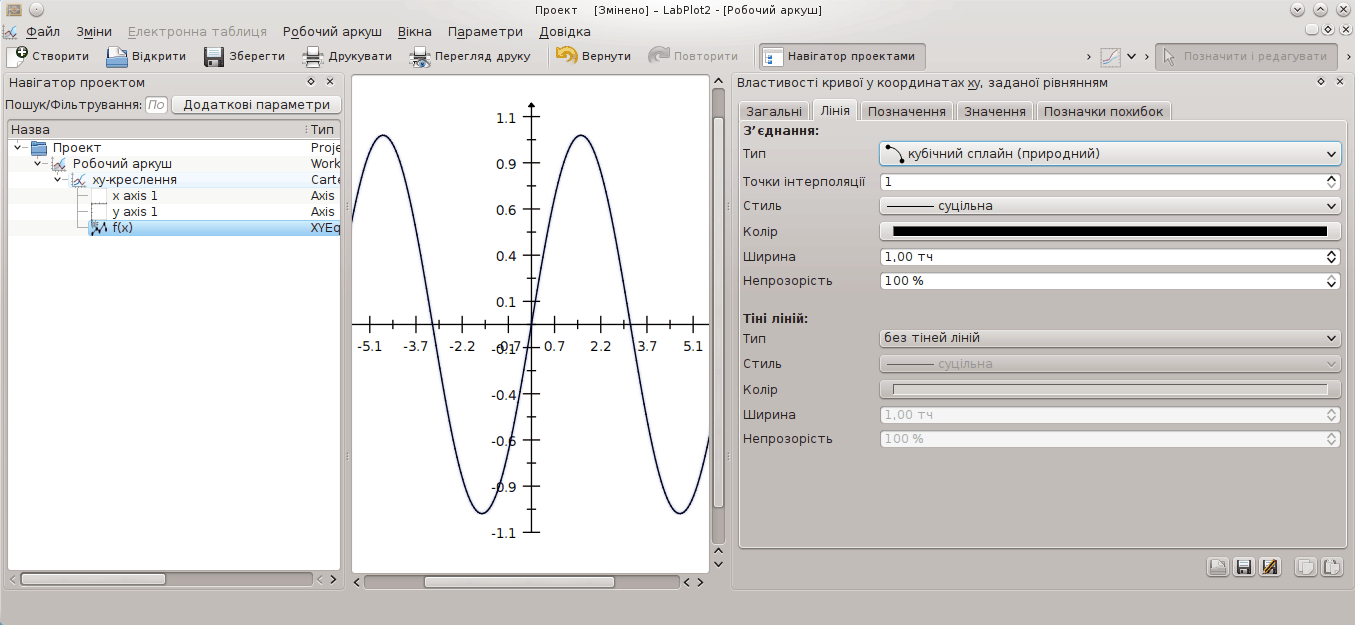
Task: Click the paste properties clipboard icon
Action: [1332, 567]
